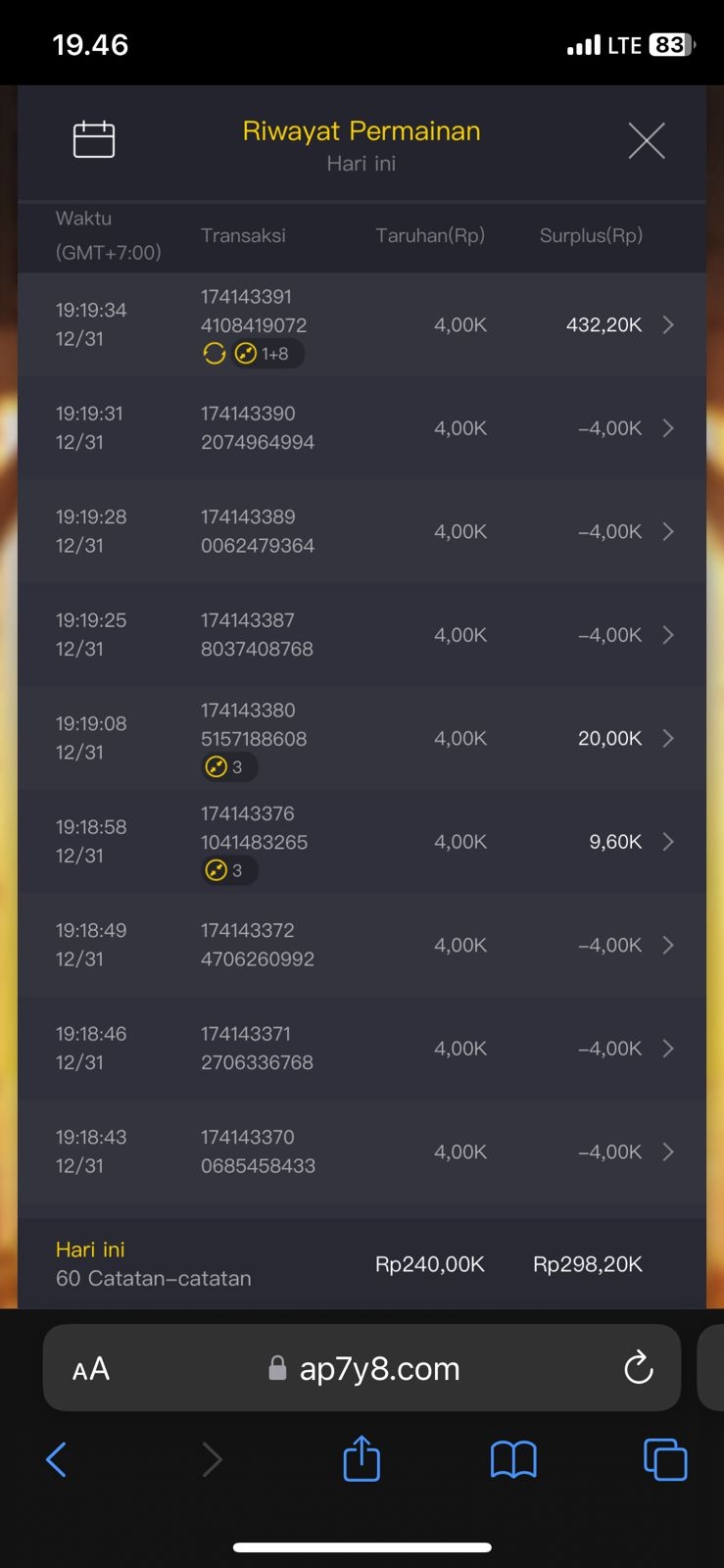Tap the ap7y8.com address bar

[379, 1368]
